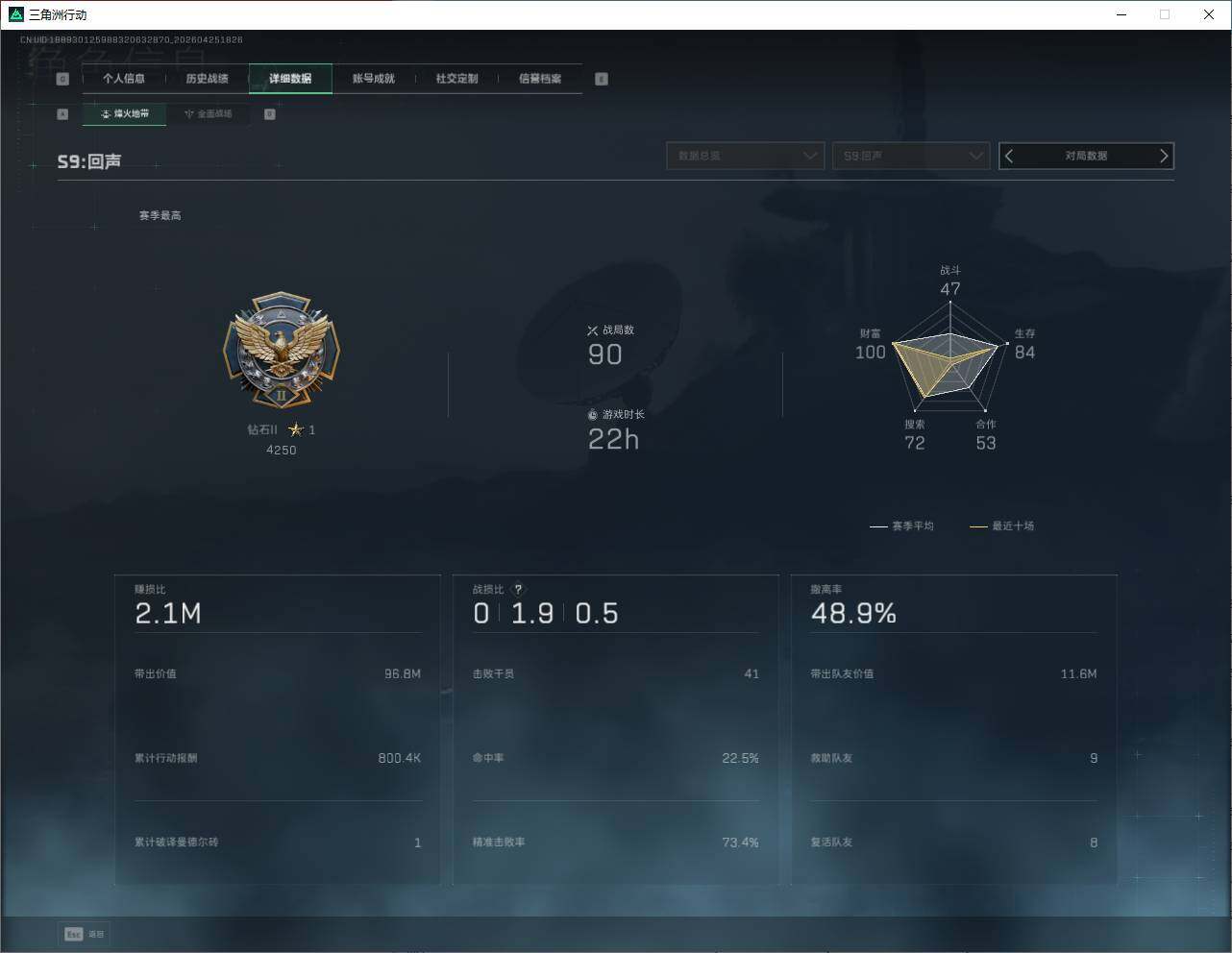The width and height of the screenshot is (1232, 953).
Task: Click the 累计破译曼德尔砖 row
Action: coord(278,843)
